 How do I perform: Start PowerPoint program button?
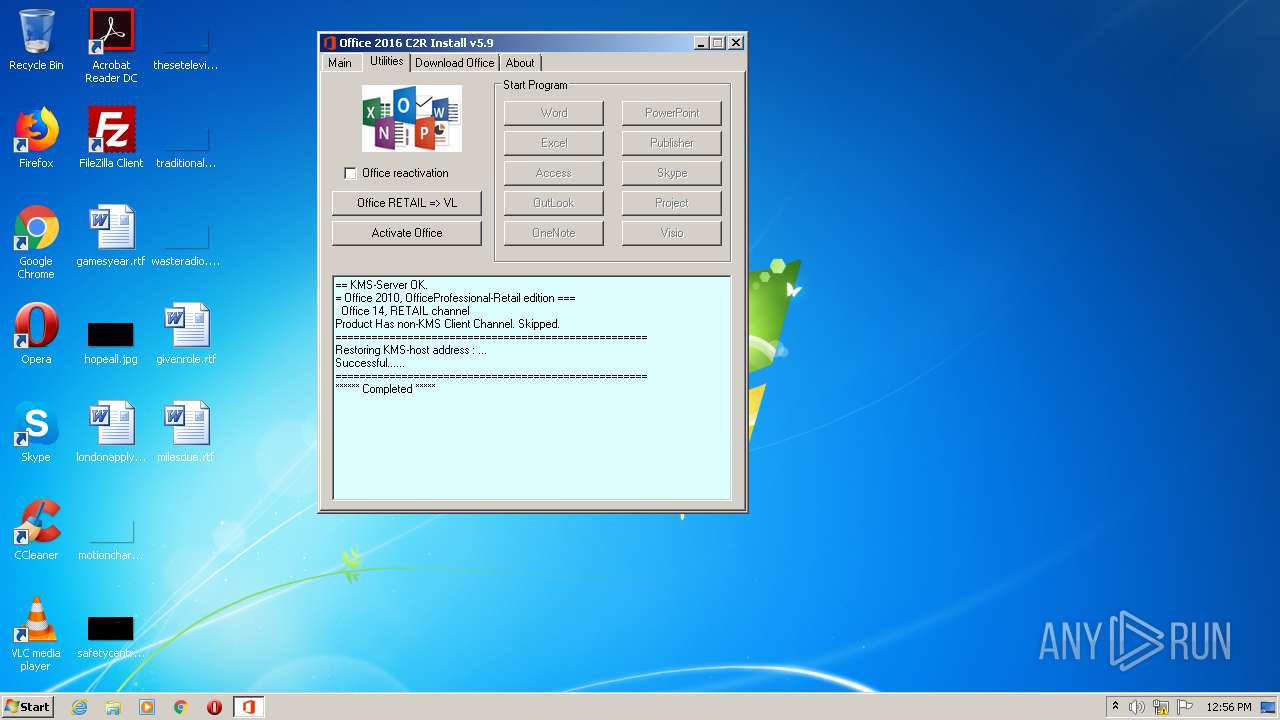[x=672, y=113]
